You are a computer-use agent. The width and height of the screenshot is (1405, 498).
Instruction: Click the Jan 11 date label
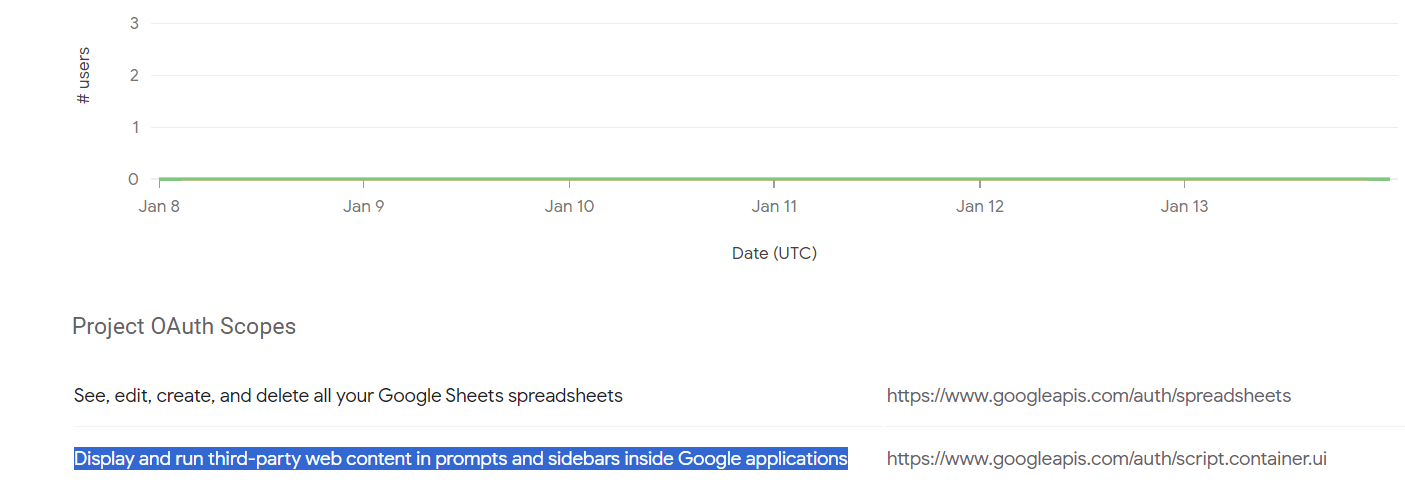[x=774, y=206]
